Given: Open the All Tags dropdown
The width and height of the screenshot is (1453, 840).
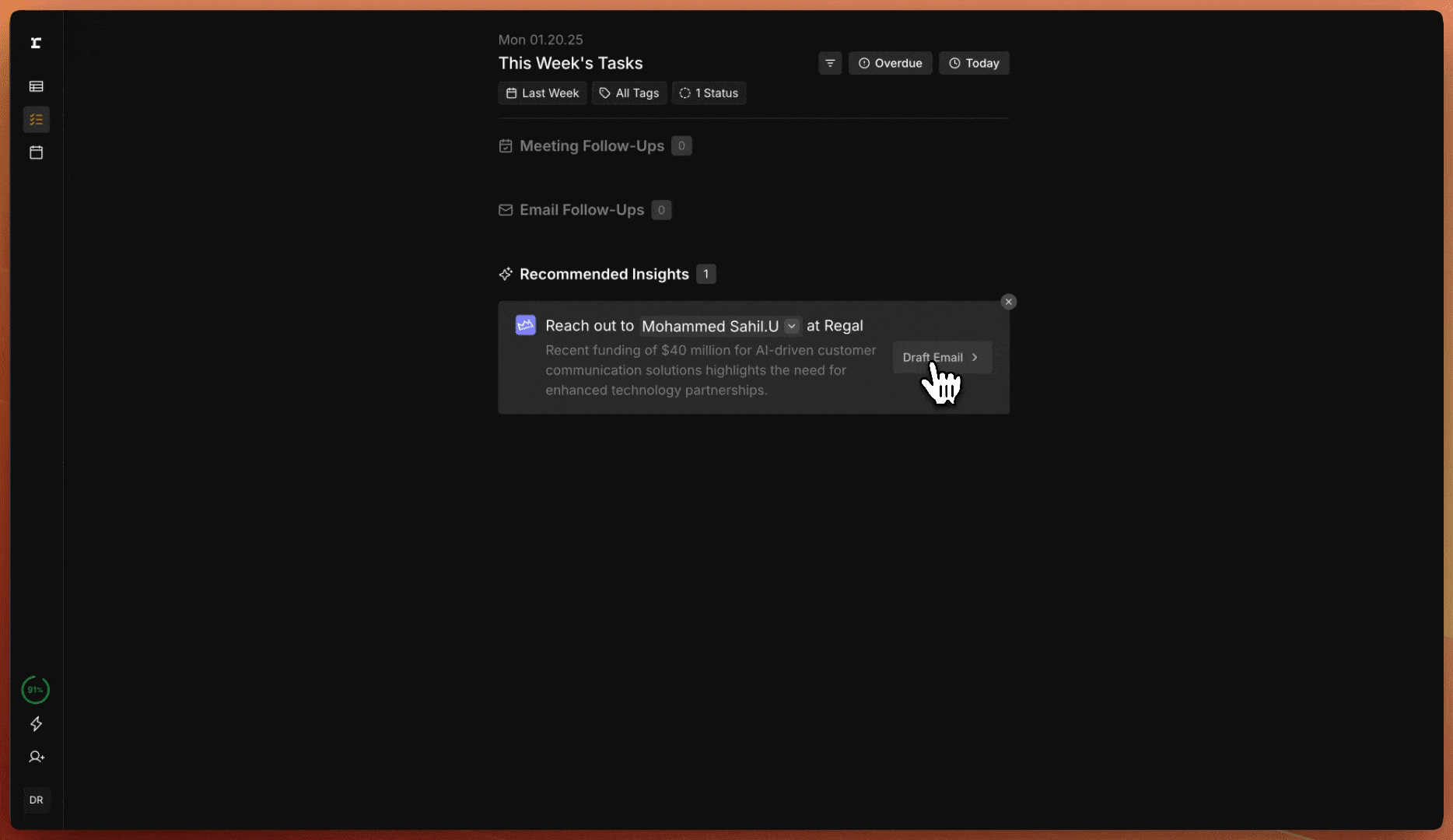Looking at the screenshot, I should tap(629, 93).
